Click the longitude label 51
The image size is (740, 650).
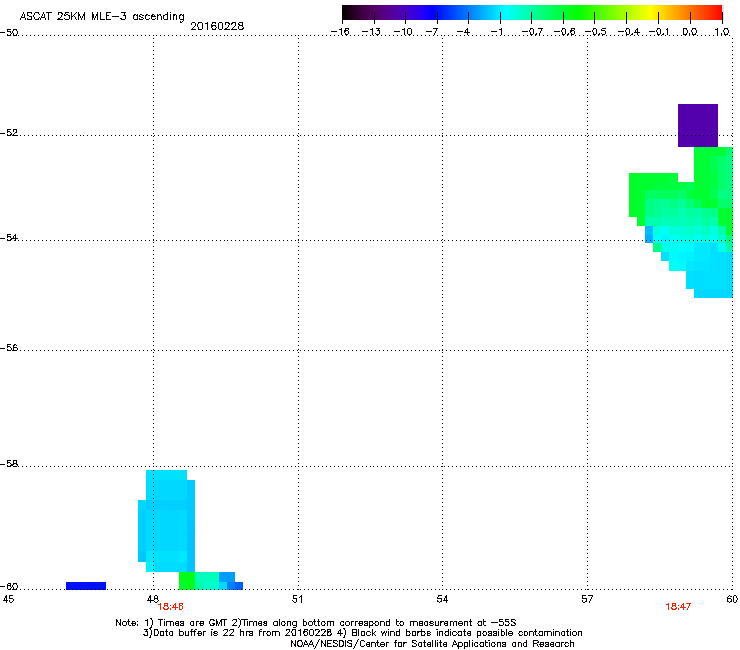click(297, 599)
